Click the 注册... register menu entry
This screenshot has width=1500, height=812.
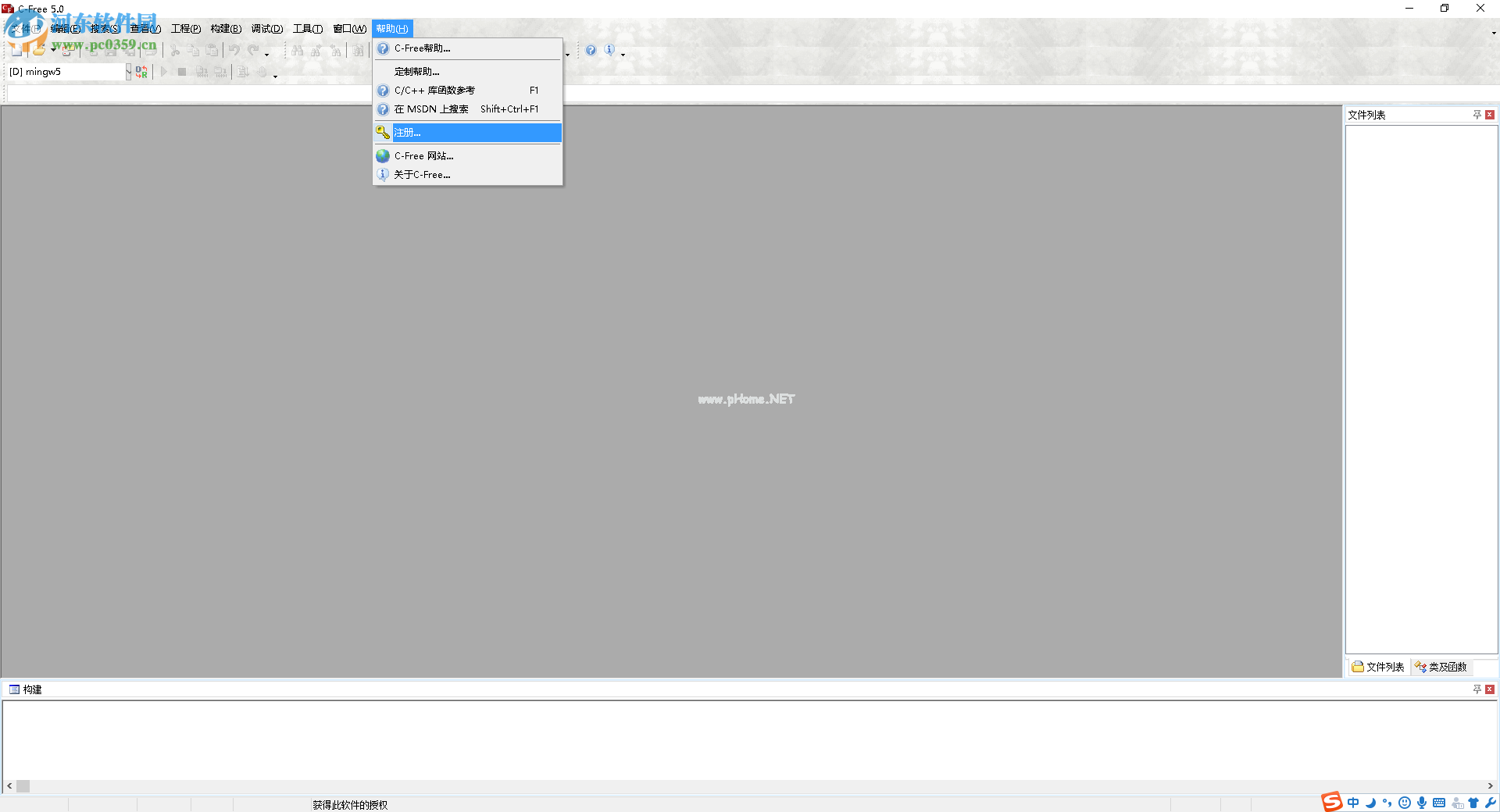point(468,133)
